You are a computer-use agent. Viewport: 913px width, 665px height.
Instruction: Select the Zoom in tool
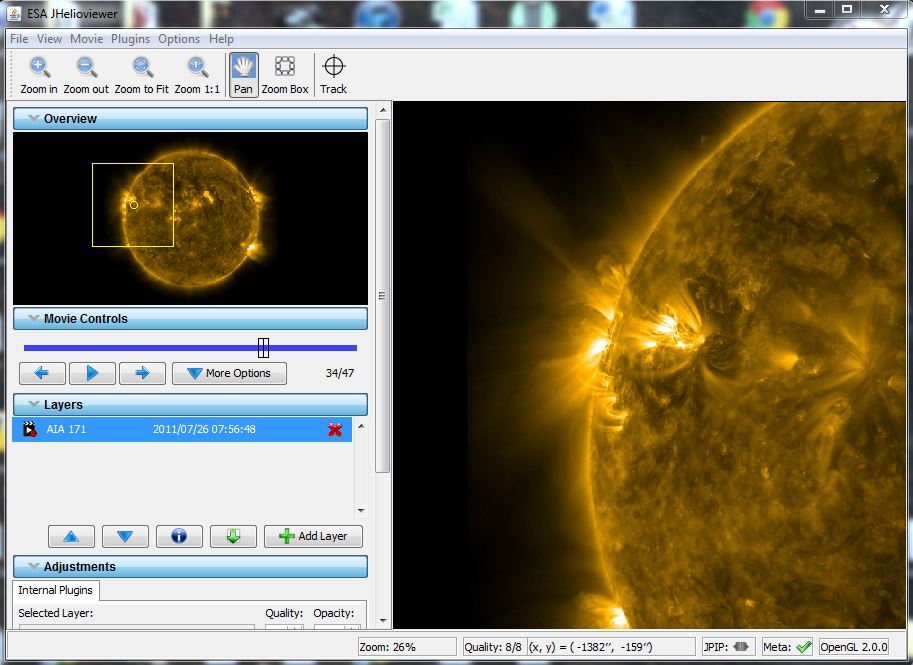point(38,75)
